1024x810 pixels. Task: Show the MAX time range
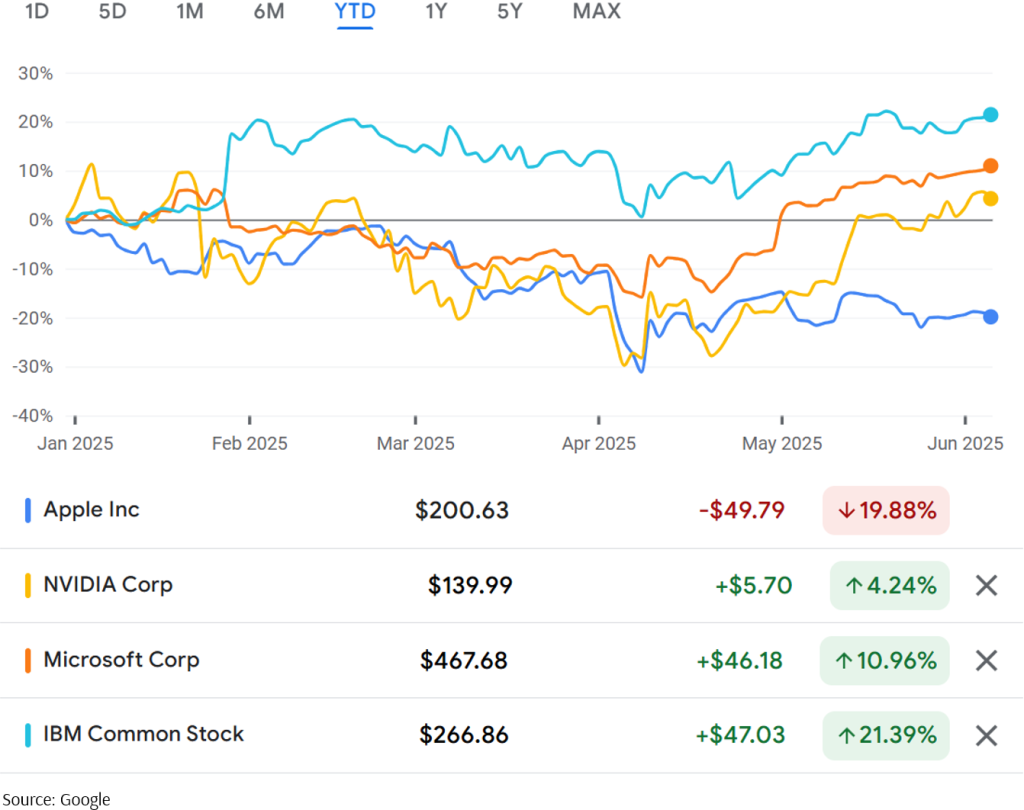tap(596, 12)
